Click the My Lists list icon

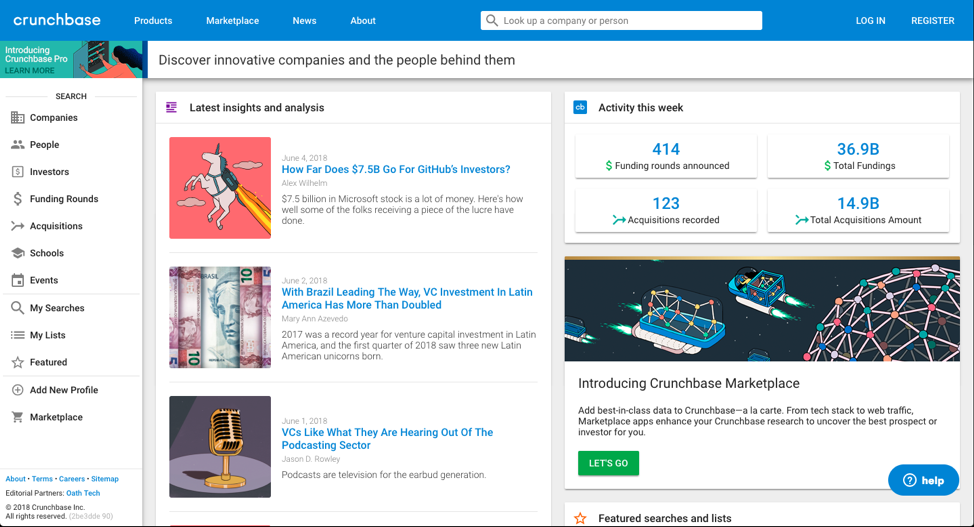tap(17, 335)
